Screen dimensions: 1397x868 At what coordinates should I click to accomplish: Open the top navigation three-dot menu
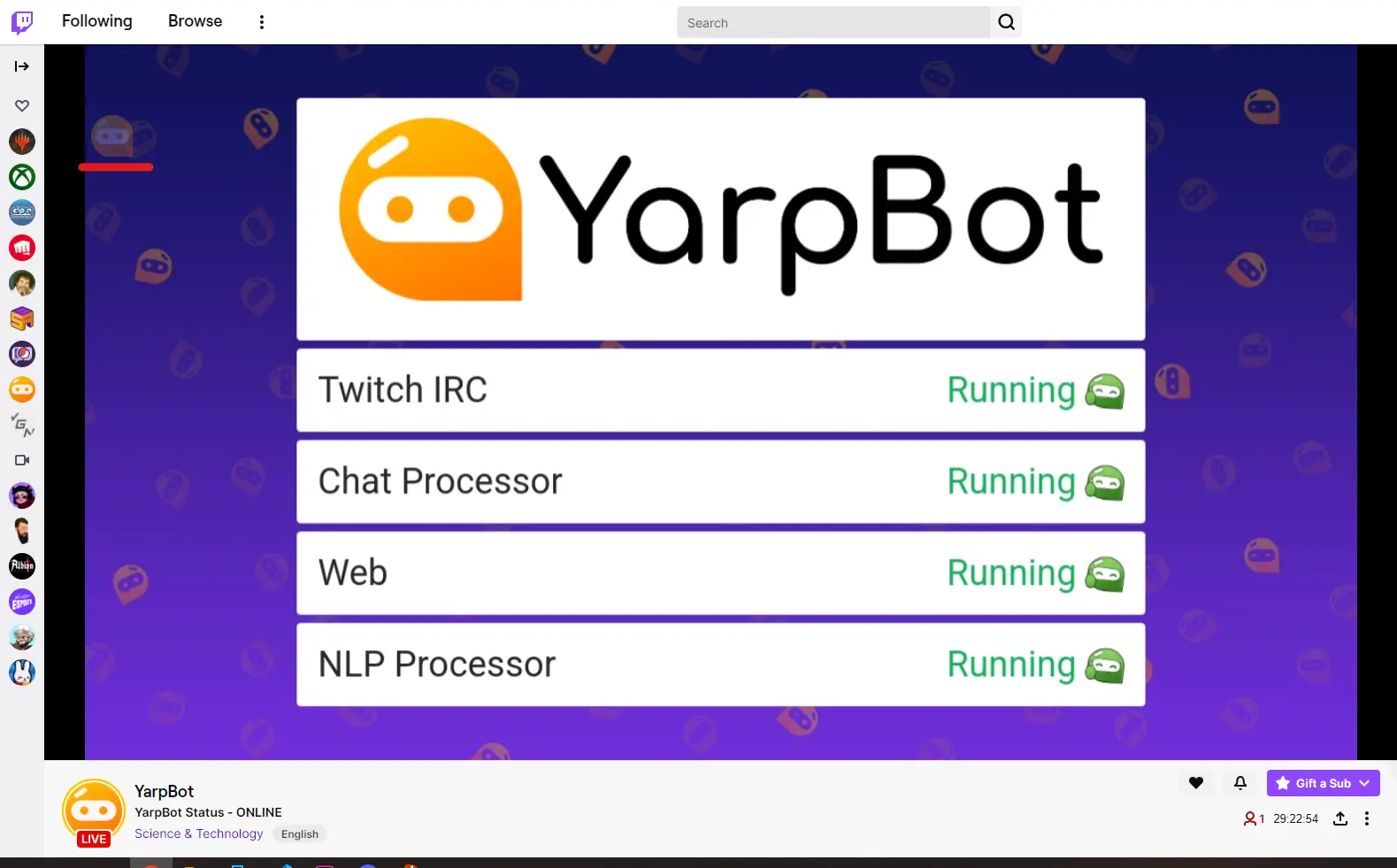click(x=262, y=22)
